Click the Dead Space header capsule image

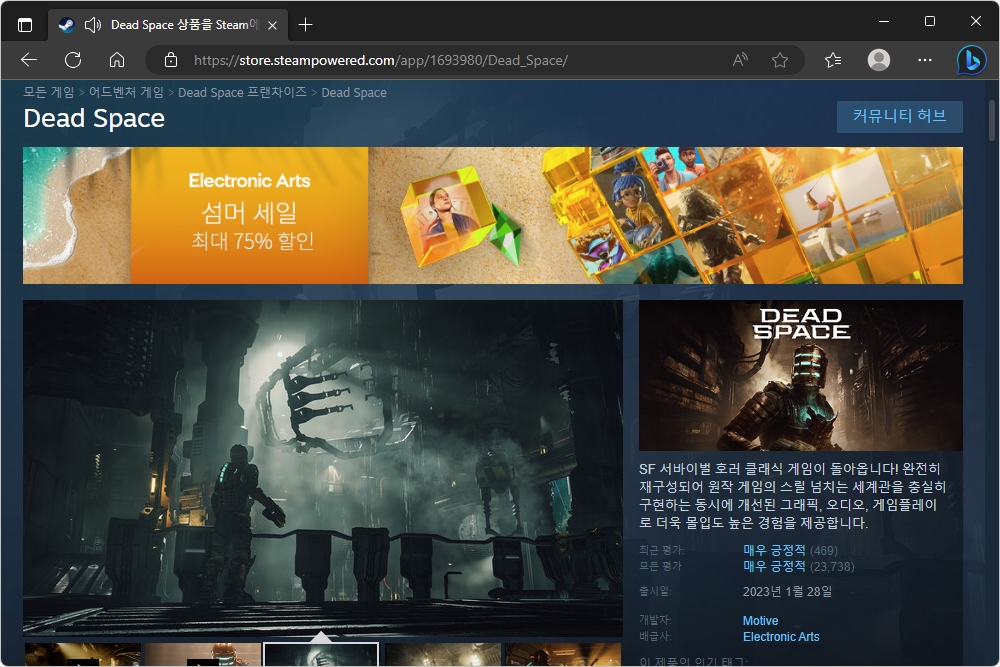pyautogui.click(x=801, y=376)
